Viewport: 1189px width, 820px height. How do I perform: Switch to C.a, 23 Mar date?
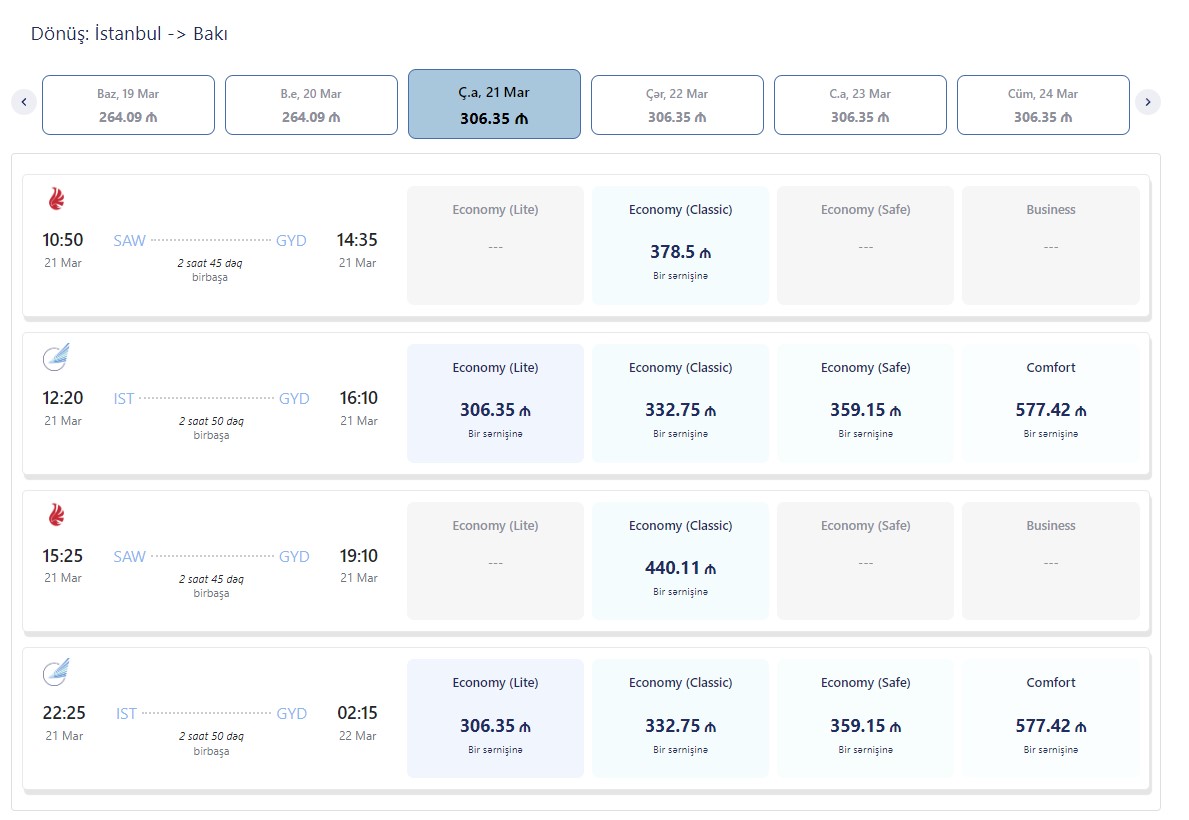pyautogui.click(x=860, y=105)
